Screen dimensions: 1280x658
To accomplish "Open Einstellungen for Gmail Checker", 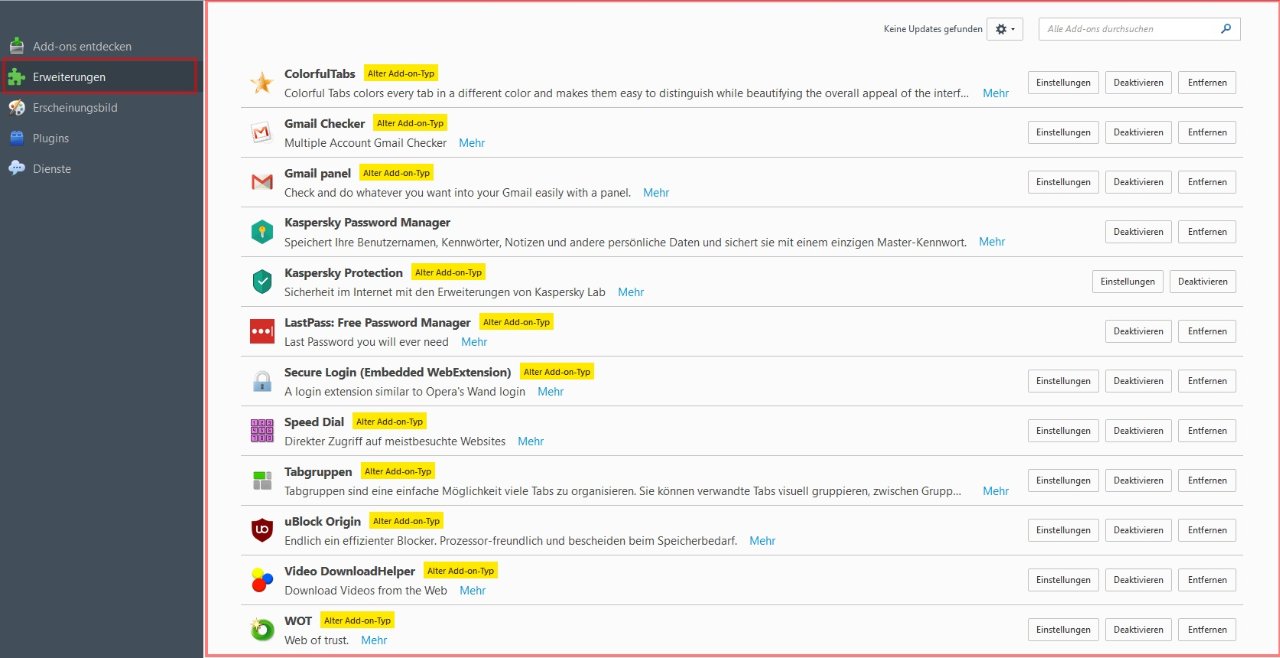I will click(1063, 132).
